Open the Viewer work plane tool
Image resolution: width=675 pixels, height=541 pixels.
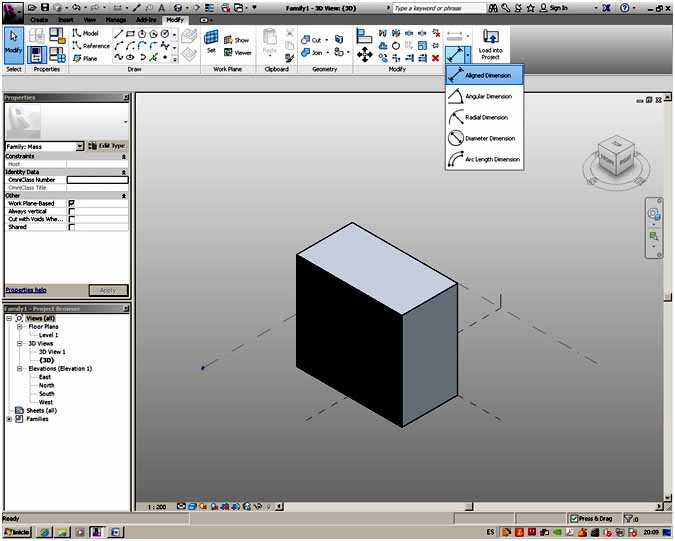click(x=238, y=53)
